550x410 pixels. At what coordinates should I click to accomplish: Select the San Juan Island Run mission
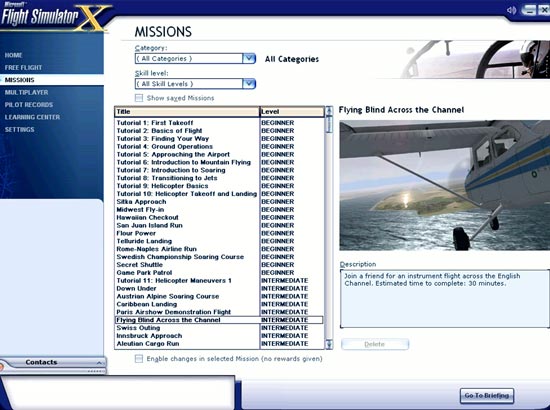click(x=219, y=225)
